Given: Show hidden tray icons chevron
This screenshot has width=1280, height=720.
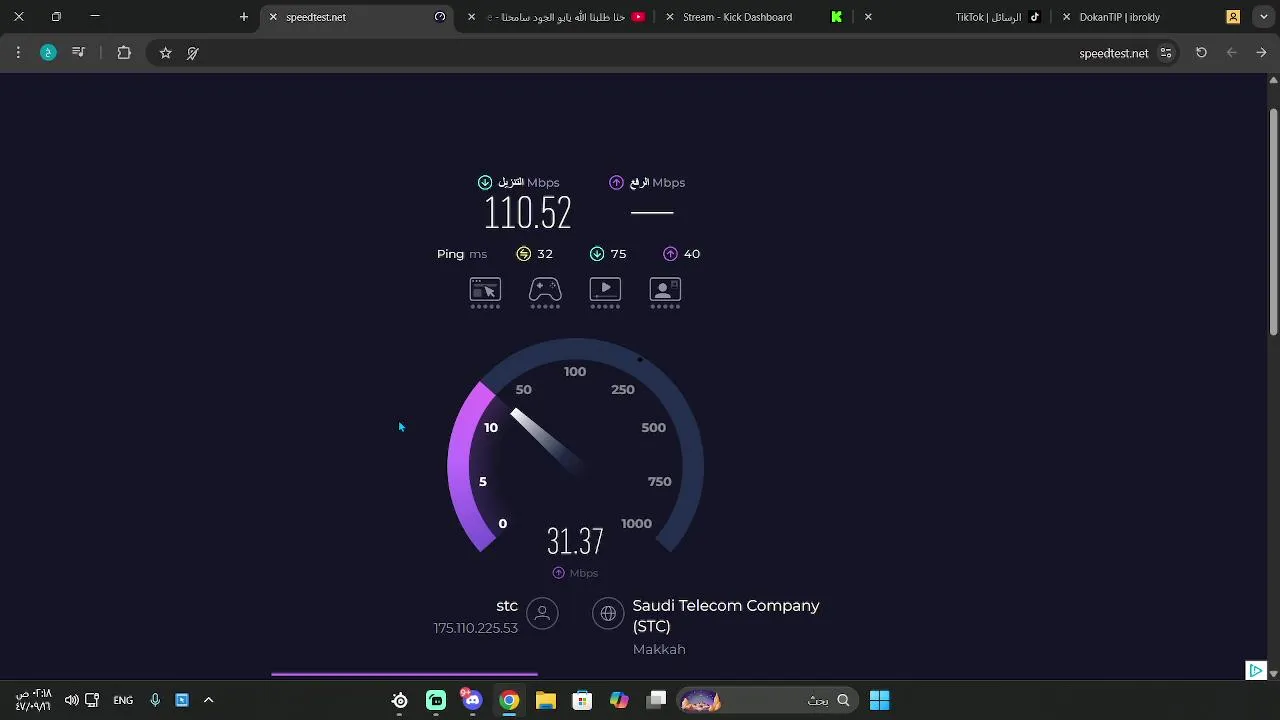Looking at the screenshot, I should [208, 700].
